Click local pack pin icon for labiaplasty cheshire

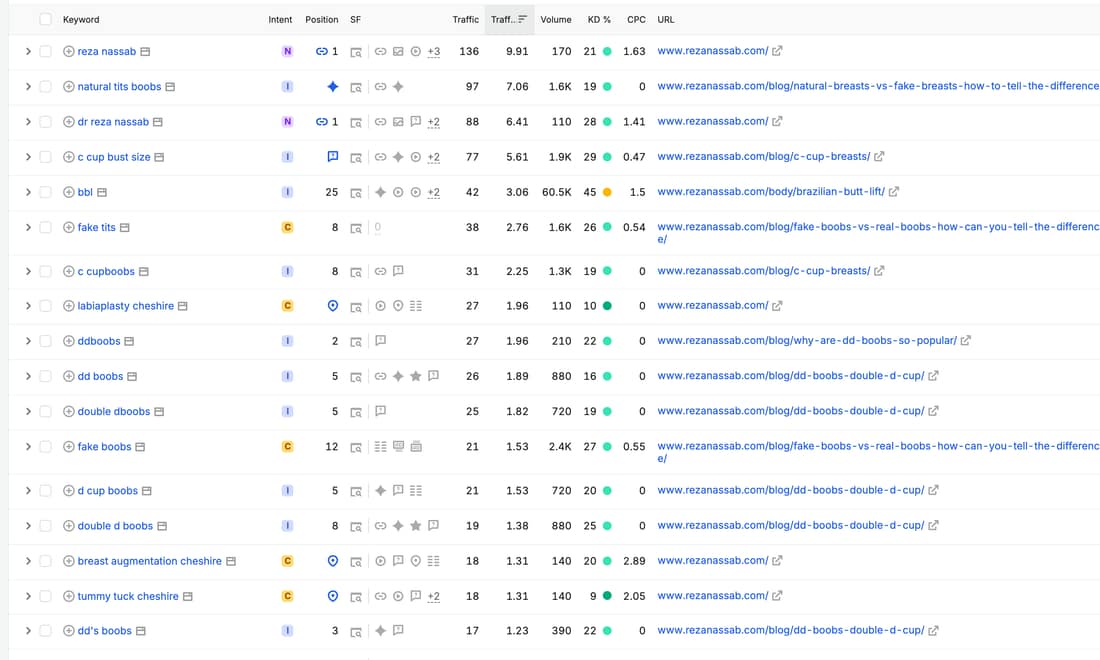pyautogui.click(x=333, y=306)
